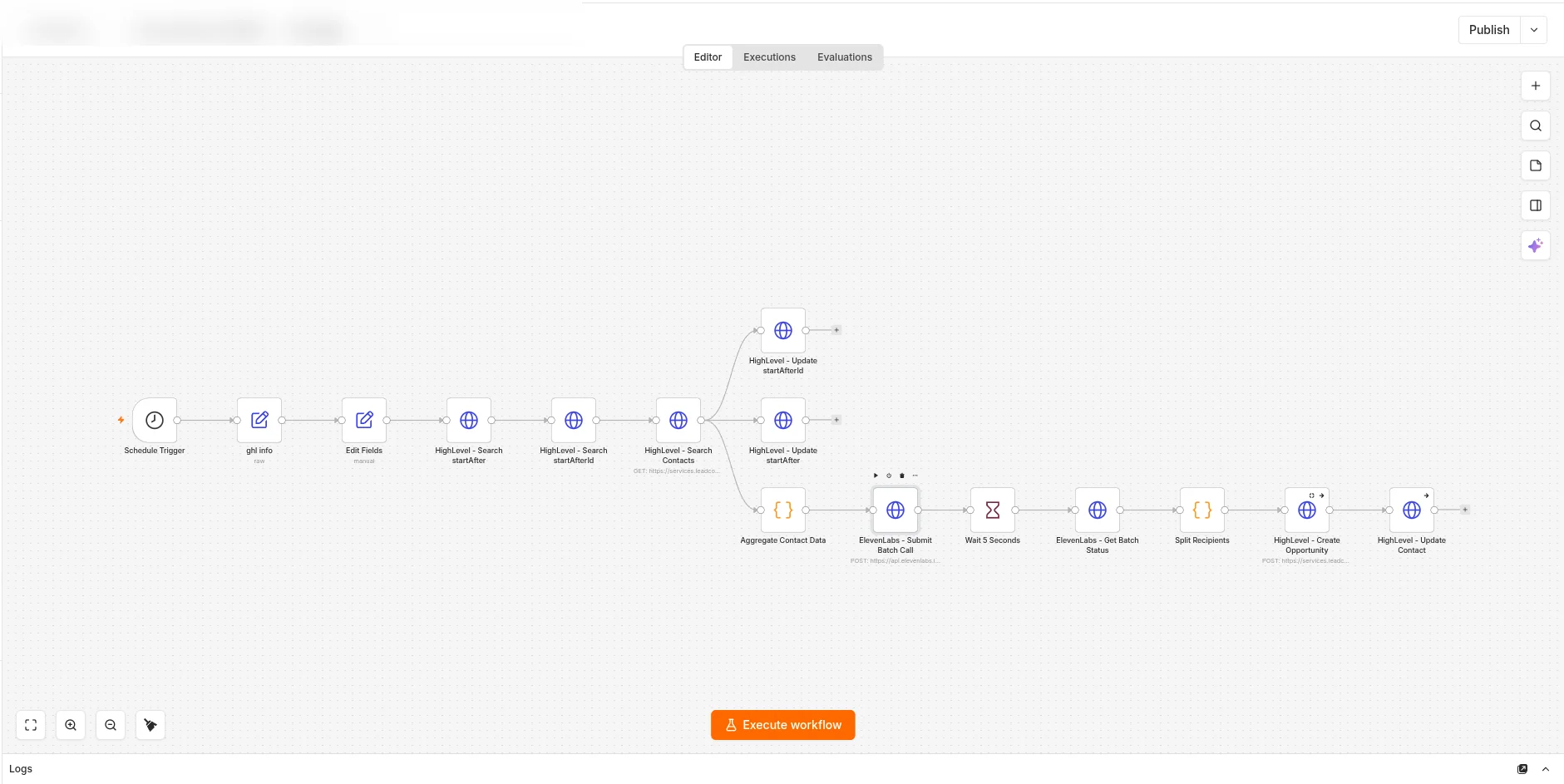Image resolution: width=1564 pixels, height=784 pixels.
Task: Add a node after HighLevel - Update Contact plus
Action: tap(1465, 510)
